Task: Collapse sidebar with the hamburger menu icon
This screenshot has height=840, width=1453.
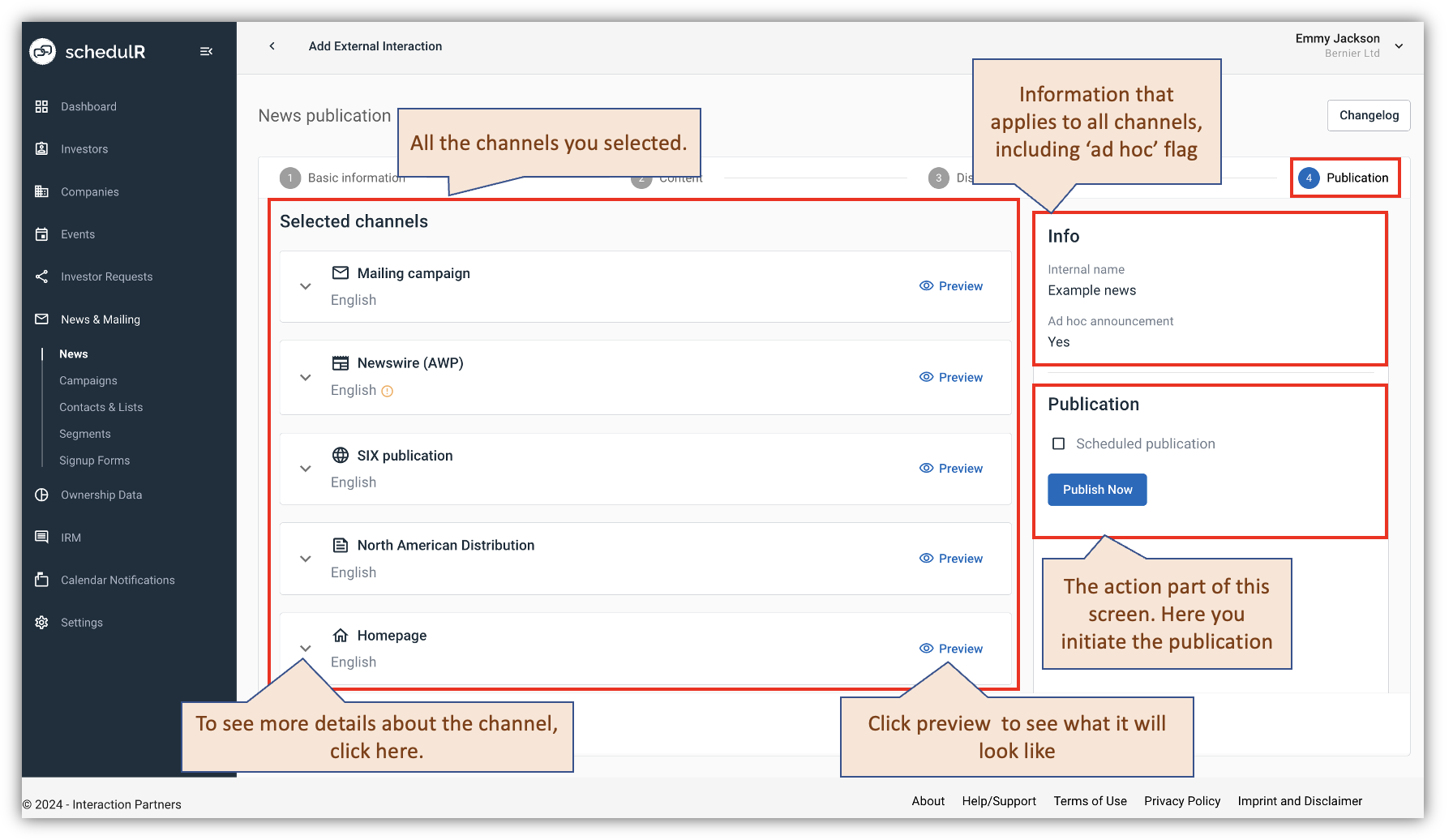Action: [206, 52]
